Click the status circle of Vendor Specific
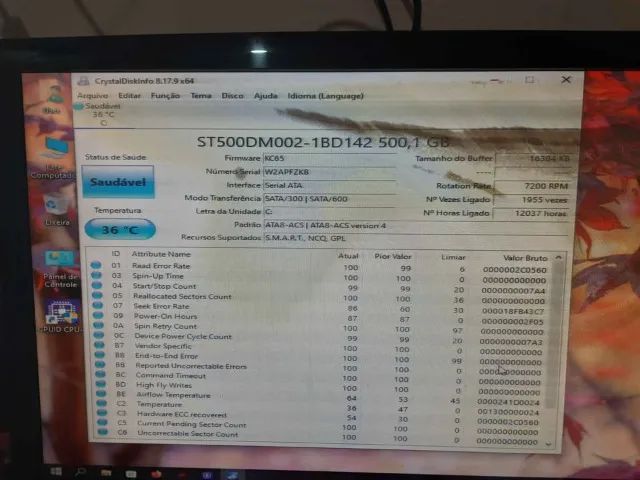The width and height of the screenshot is (640, 480). pos(99,345)
